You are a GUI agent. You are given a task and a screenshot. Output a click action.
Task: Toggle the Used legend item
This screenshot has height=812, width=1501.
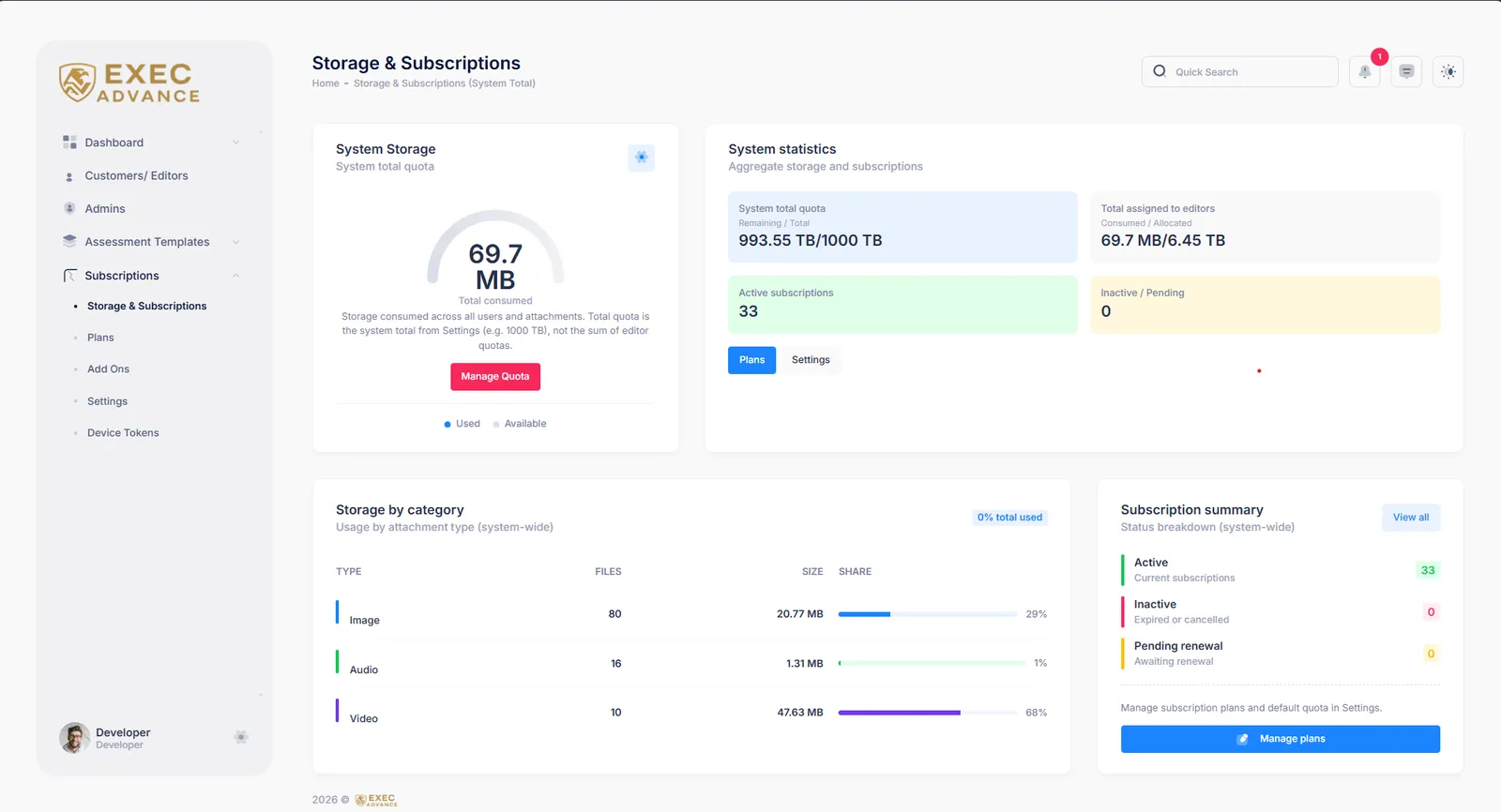tap(462, 424)
